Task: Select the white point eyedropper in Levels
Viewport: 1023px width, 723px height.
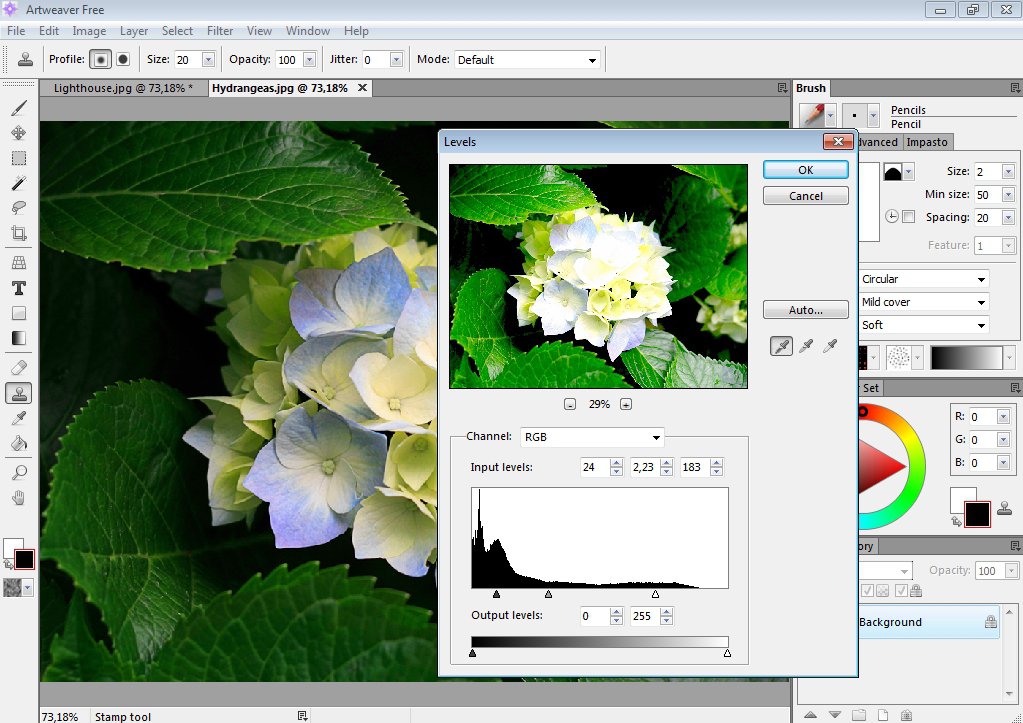Action: tap(830, 345)
